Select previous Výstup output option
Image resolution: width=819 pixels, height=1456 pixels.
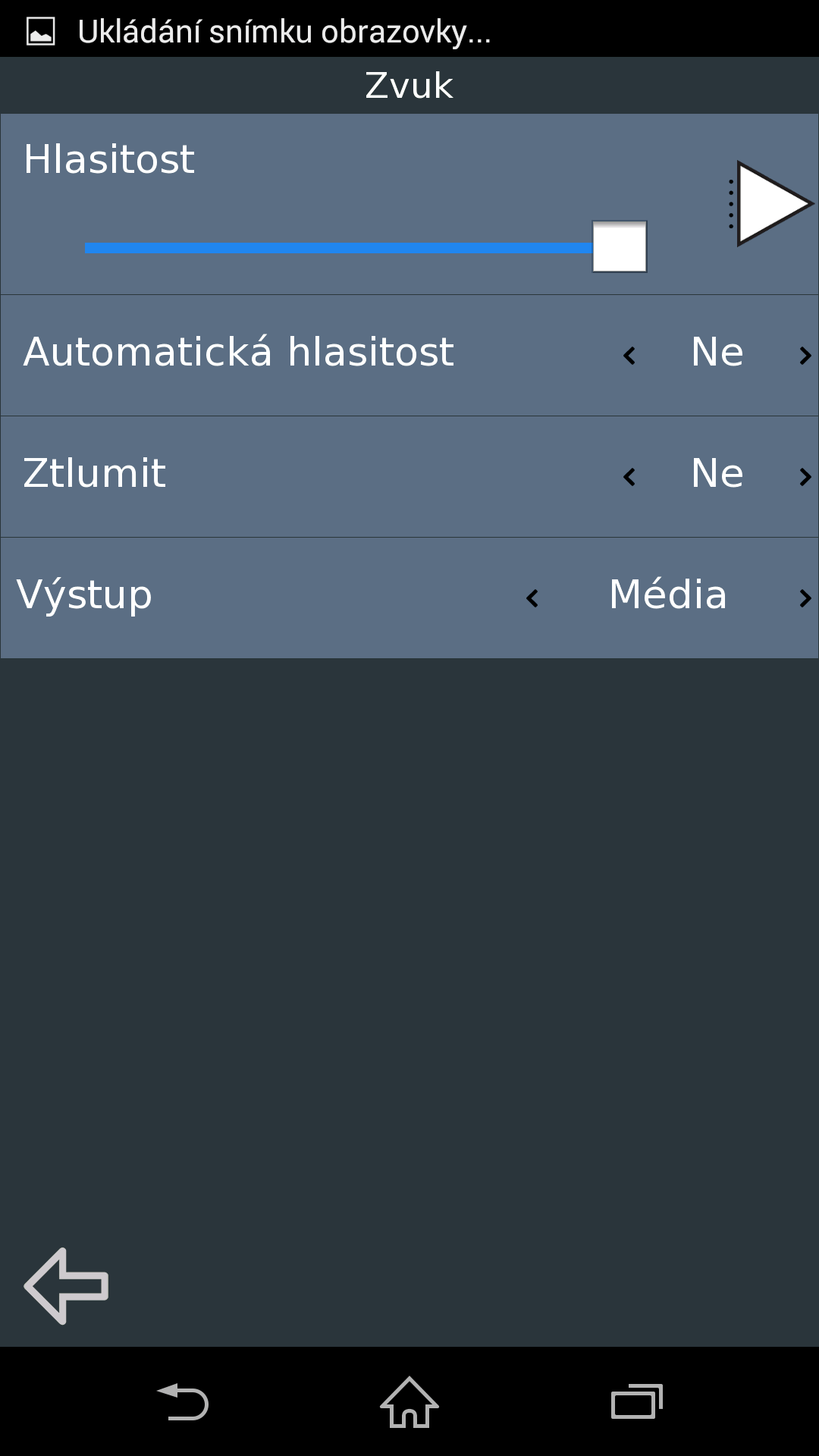[532, 598]
